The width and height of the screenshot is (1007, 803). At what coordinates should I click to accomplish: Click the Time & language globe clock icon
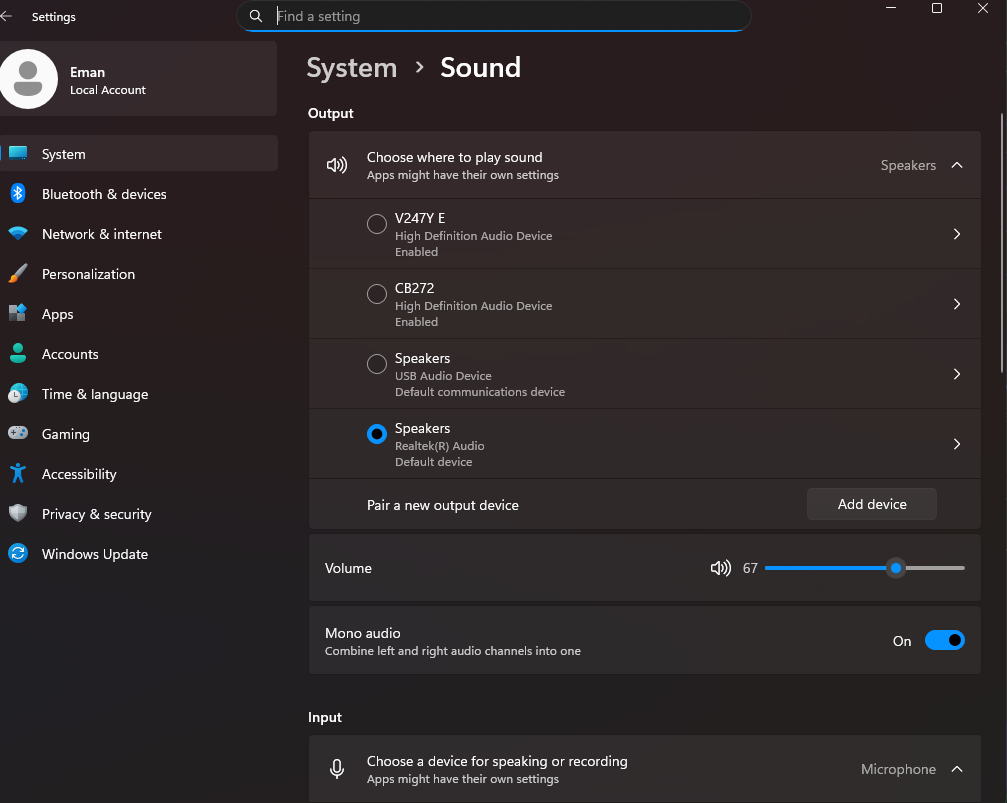pyautogui.click(x=18, y=393)
